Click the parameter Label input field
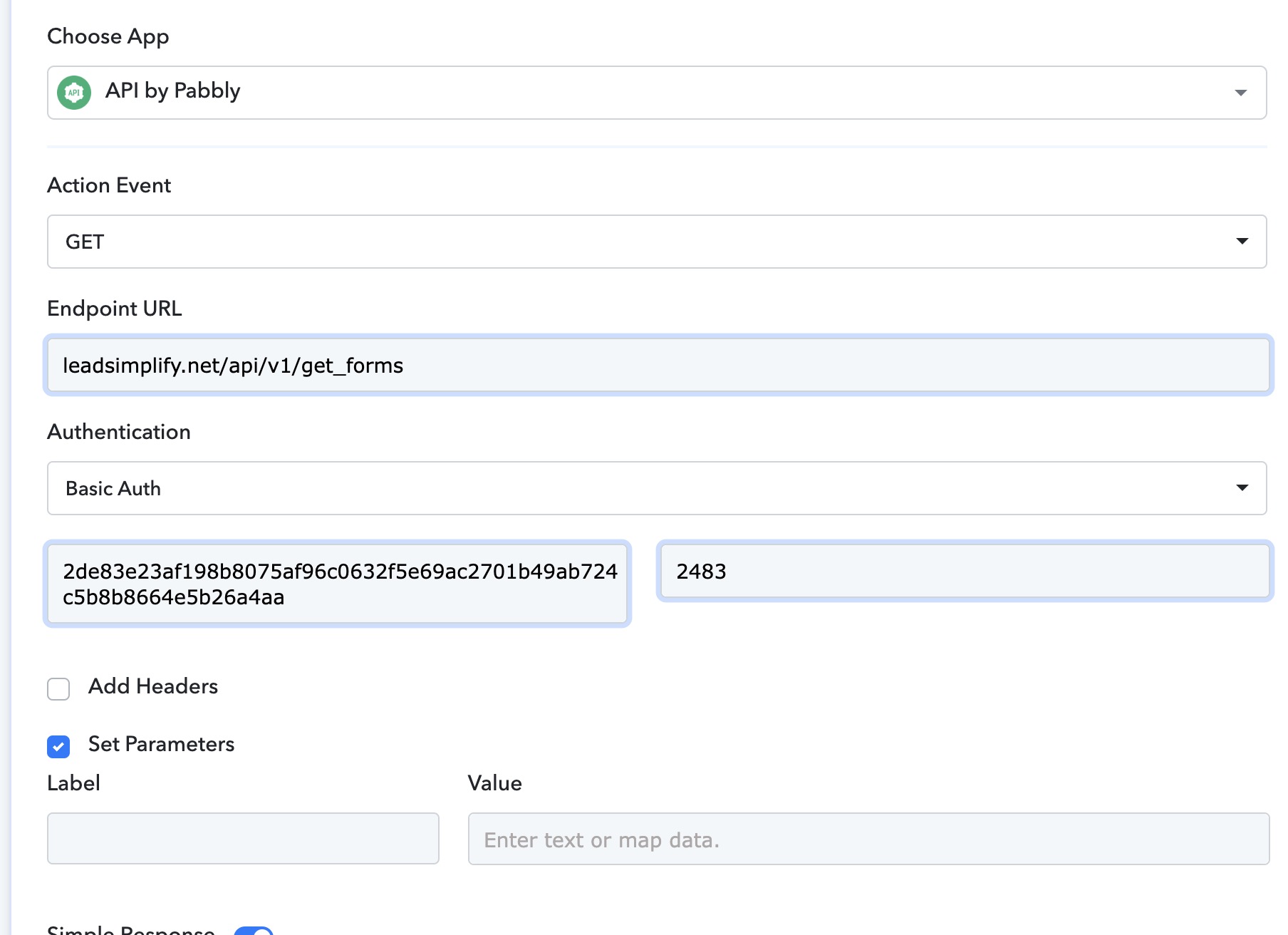 (243, 839)
